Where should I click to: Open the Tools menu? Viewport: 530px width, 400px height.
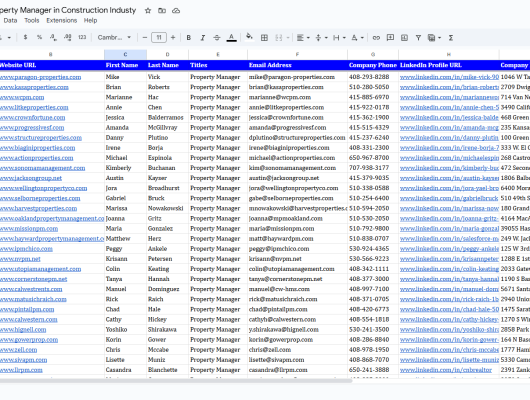32,20
